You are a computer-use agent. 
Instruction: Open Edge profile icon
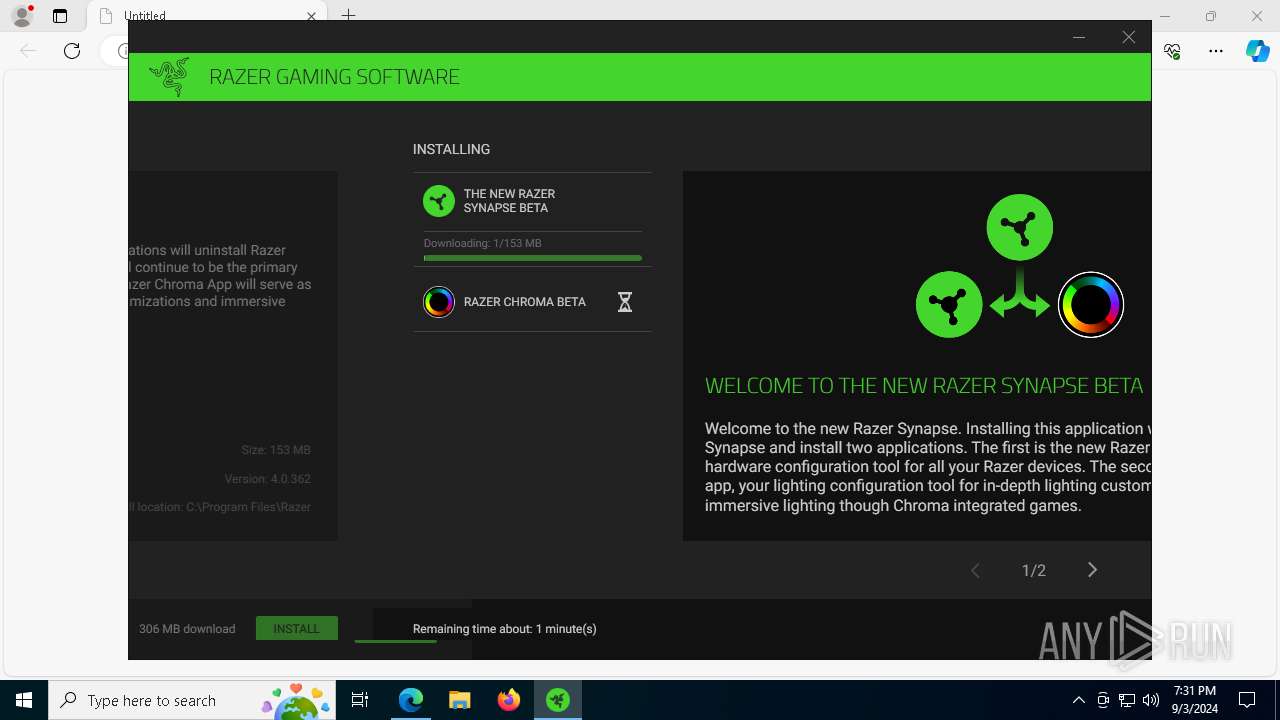[x=21, y=16]
